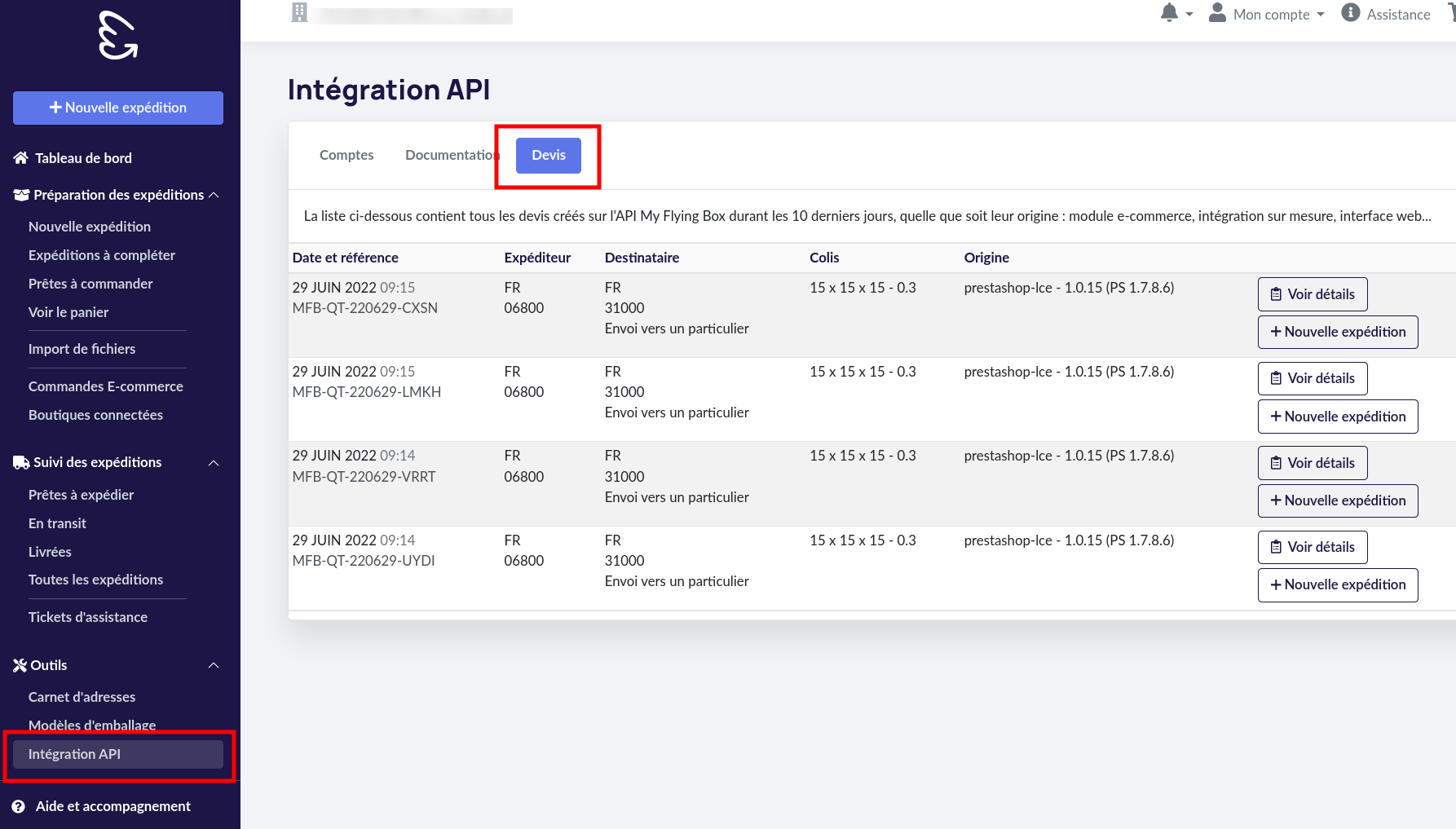
Task: Open Import de fichiers
Action: point(82,349)
